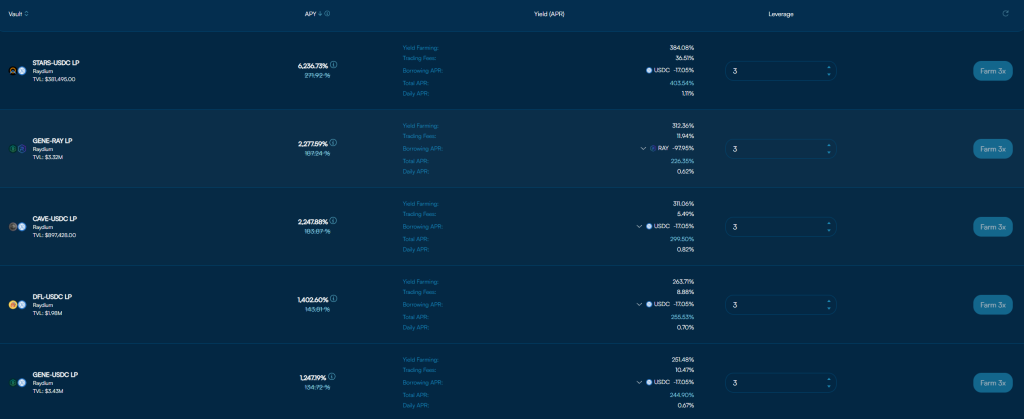Image resolution: width=1024 pixels, height=419 pixels.
Task: Click Farm 3x for DFL-USDC LP
Action: click(993, 305)
